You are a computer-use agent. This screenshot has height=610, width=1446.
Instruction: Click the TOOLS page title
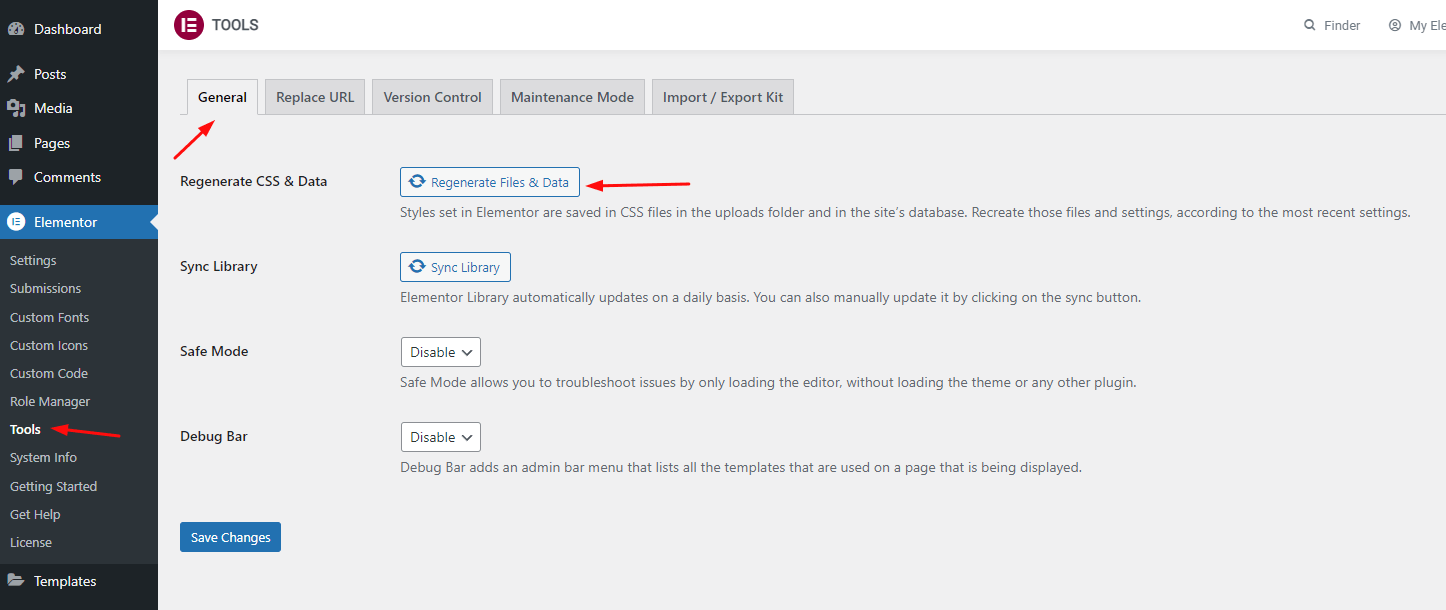point(235,25)
